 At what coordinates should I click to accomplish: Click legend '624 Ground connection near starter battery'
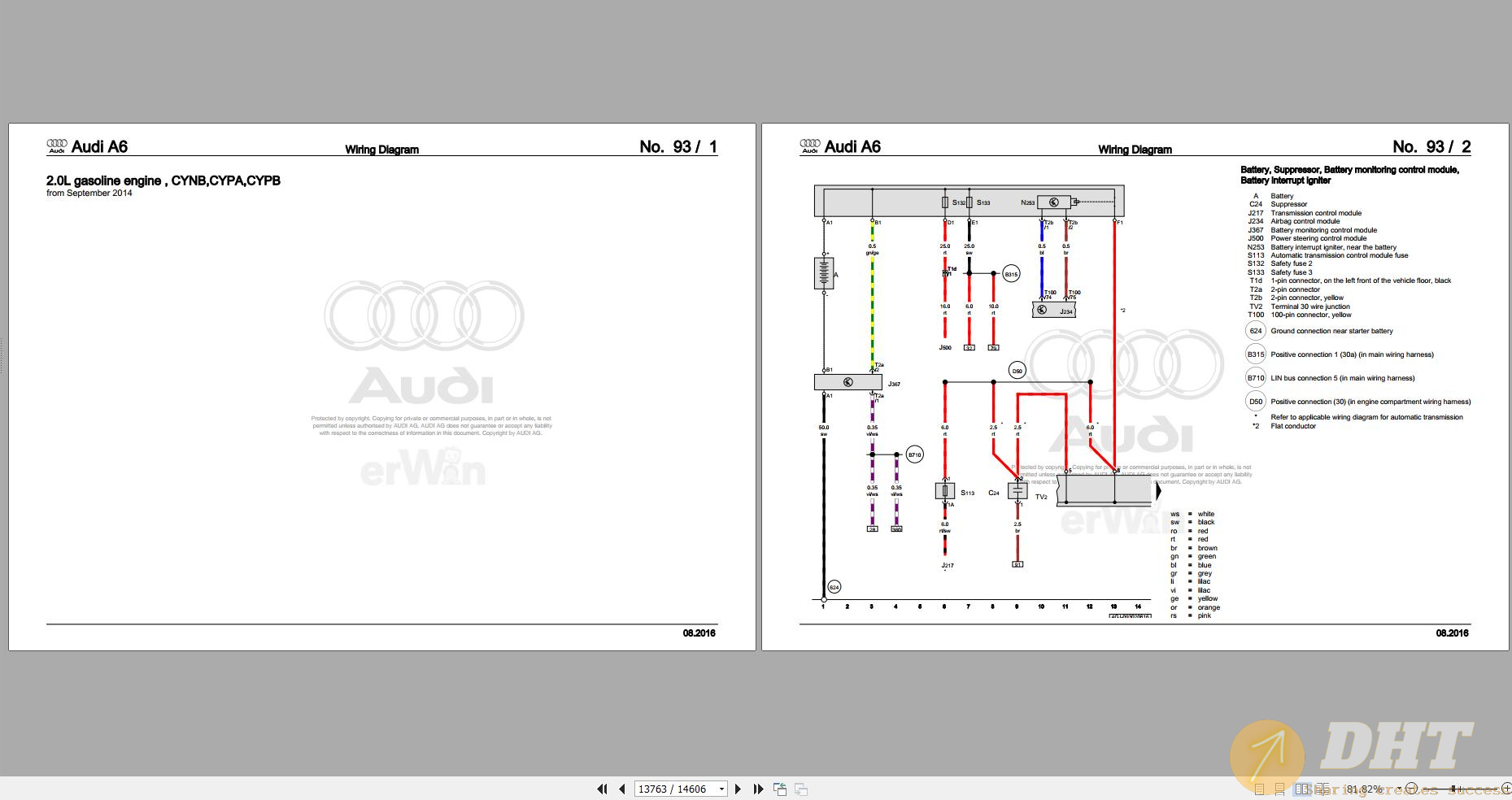click(1320, 331)
